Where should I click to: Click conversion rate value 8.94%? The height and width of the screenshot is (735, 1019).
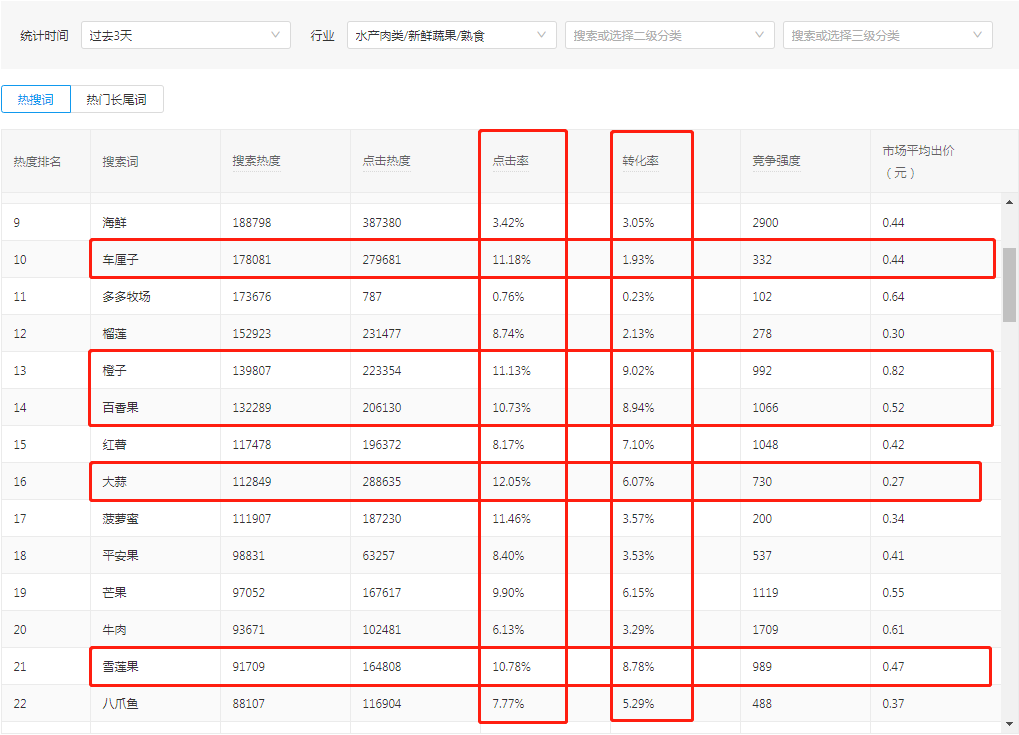(638, 408)
